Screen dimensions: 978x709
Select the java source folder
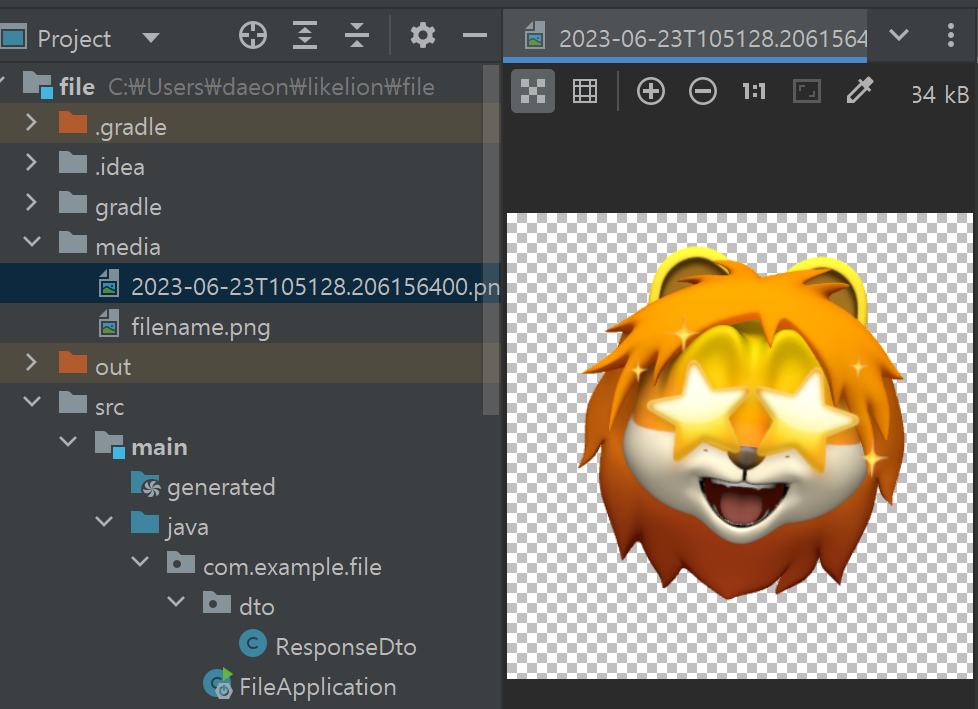pyautogui.click(x=249, y=523)
